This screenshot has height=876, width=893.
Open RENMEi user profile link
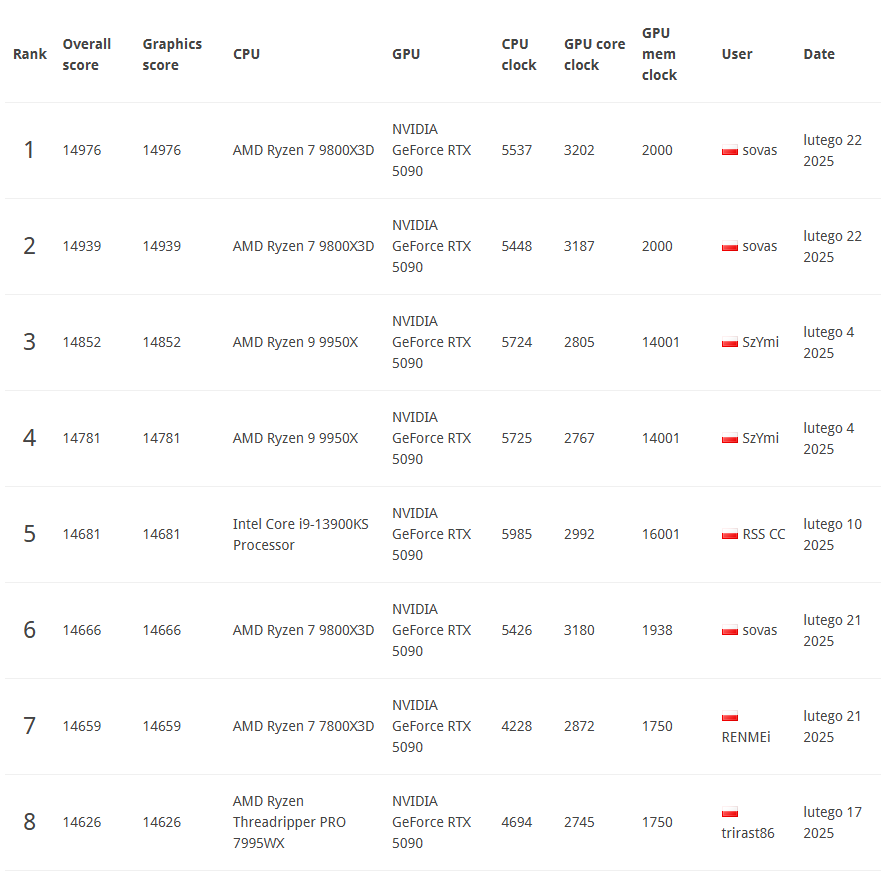point(746,737)
